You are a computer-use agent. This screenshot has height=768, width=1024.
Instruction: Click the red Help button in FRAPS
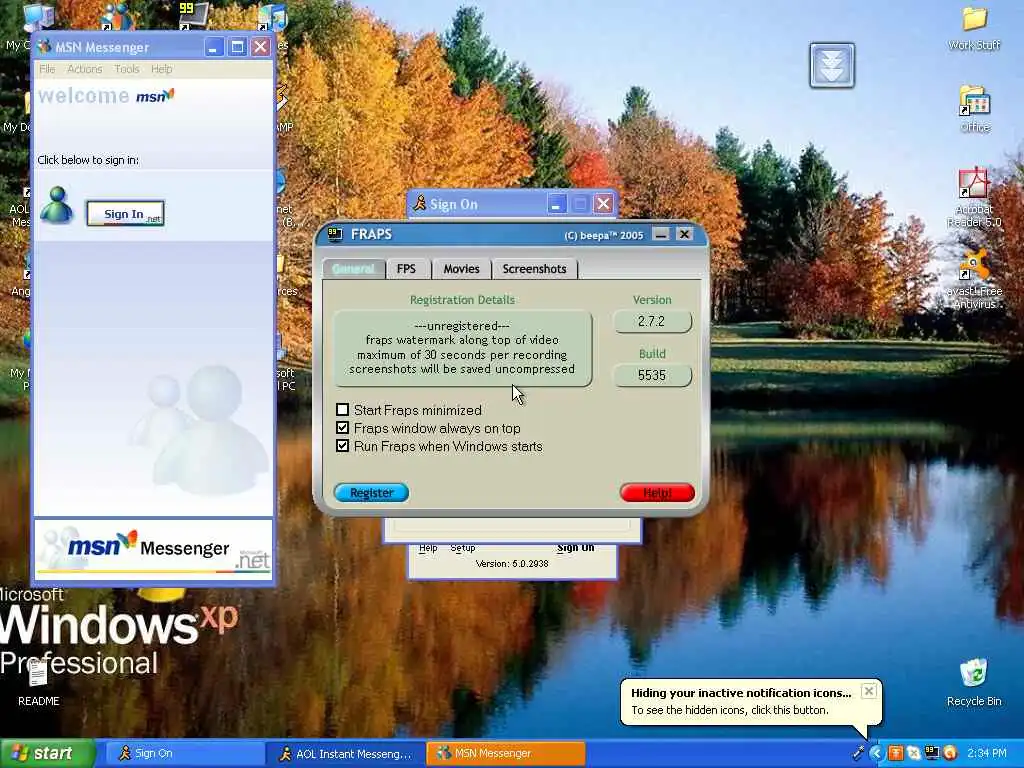click(x=657, y=492)
